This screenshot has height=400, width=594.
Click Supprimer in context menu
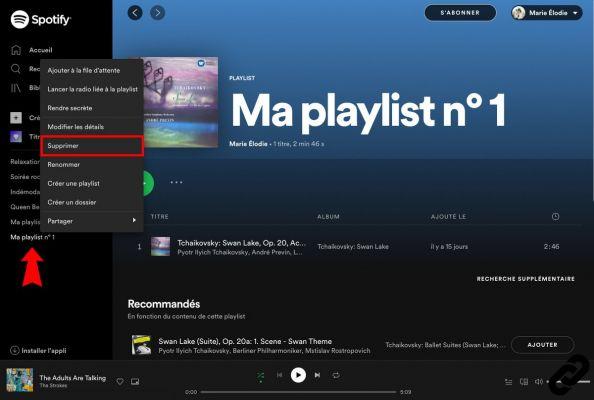[x=92, y=146]
